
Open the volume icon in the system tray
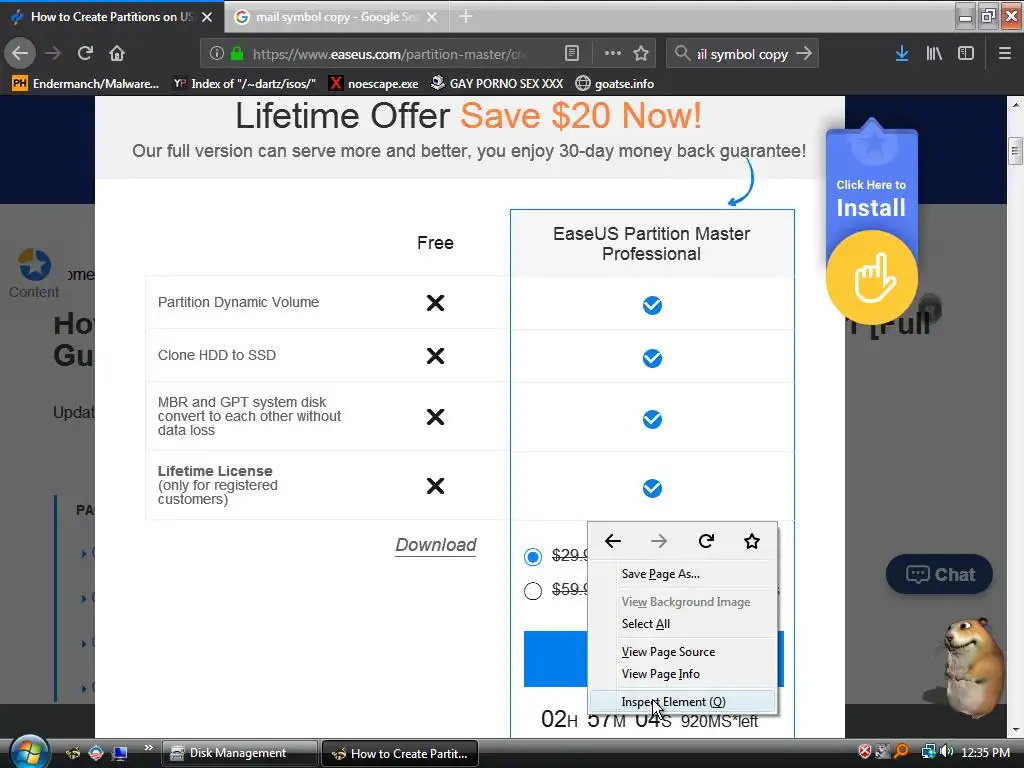coord(947,752)
